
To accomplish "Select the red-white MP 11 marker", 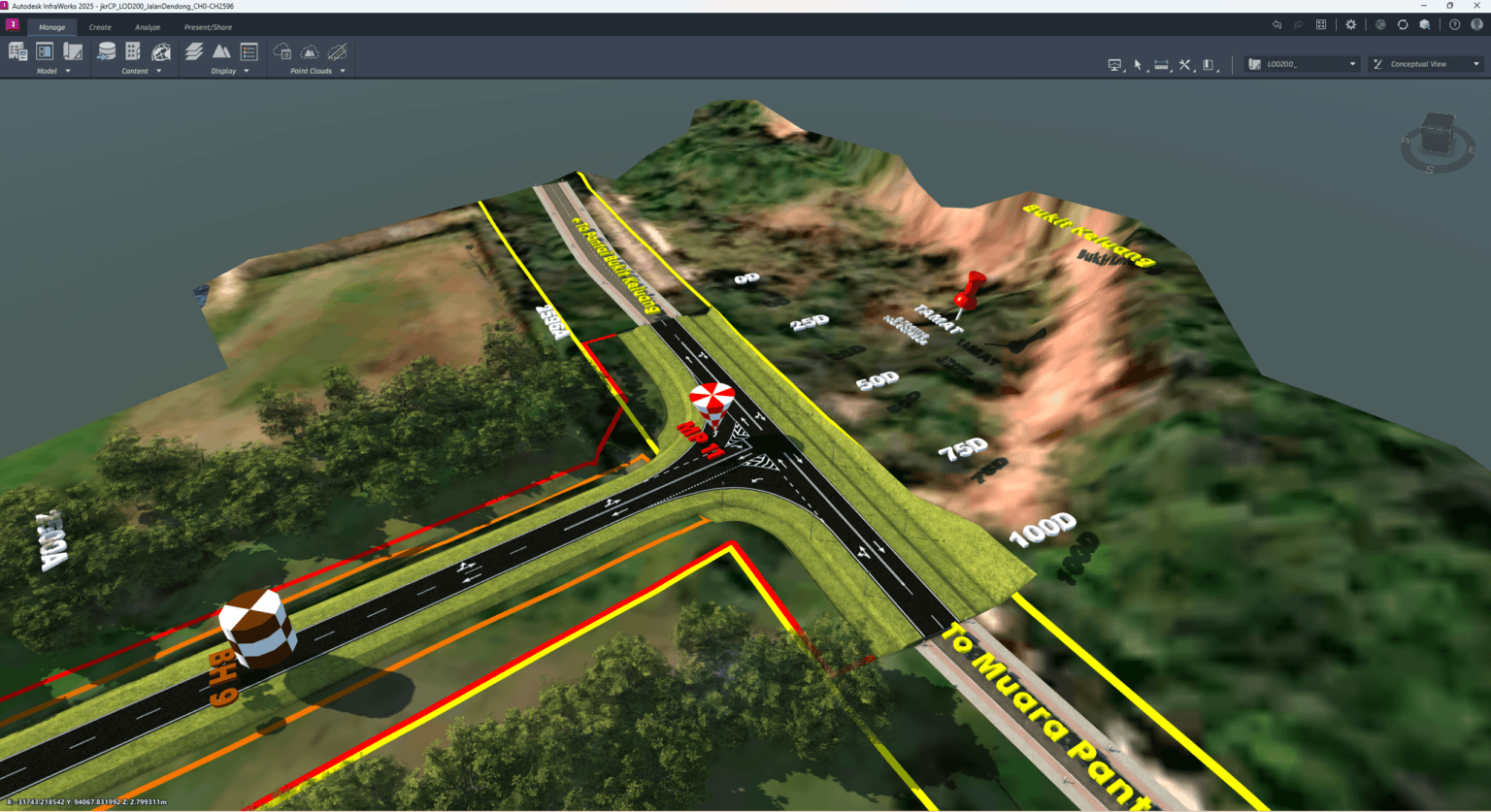I will click(712, 406).
